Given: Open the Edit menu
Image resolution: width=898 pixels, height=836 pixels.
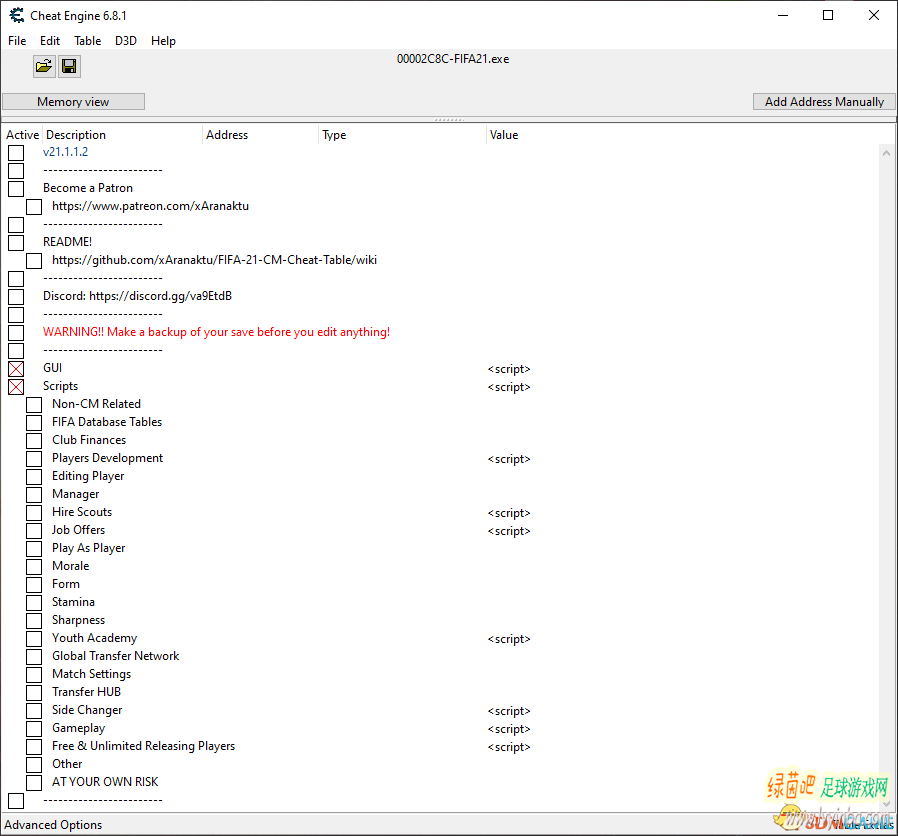Looking at the screenshot, I should click(50, 41).
